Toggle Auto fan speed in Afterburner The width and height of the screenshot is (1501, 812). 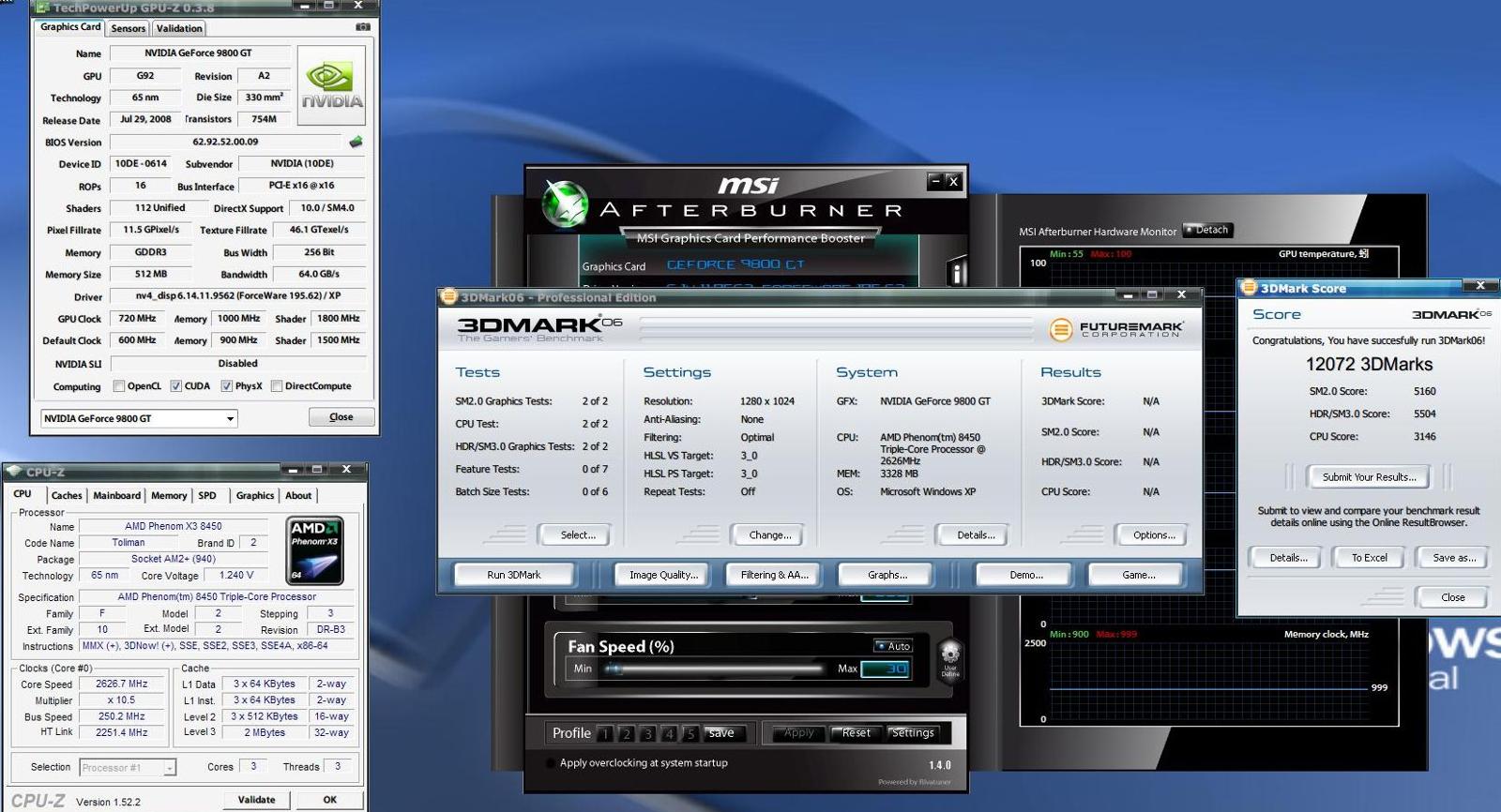892,646
